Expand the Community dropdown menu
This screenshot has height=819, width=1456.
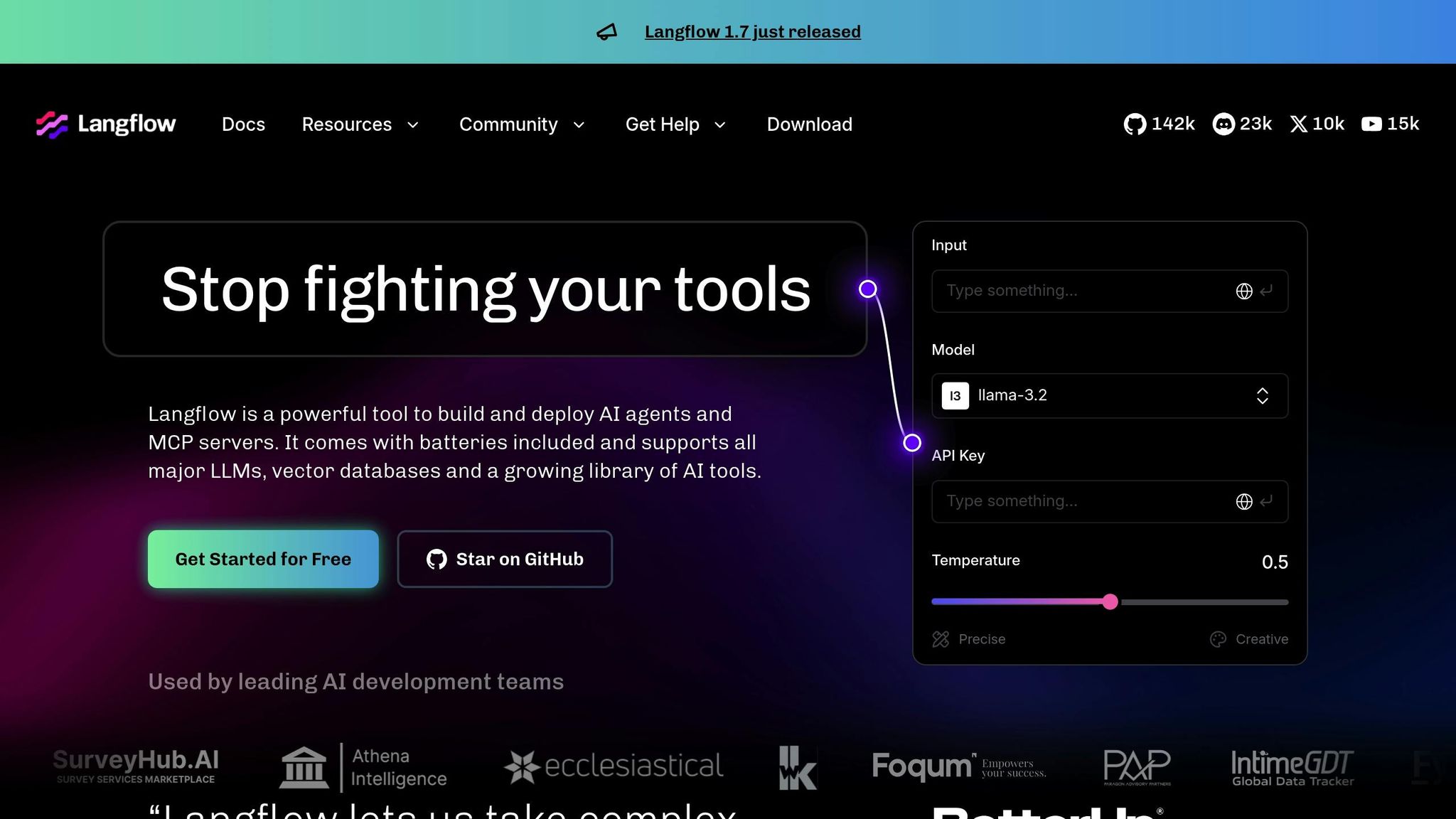523,124
